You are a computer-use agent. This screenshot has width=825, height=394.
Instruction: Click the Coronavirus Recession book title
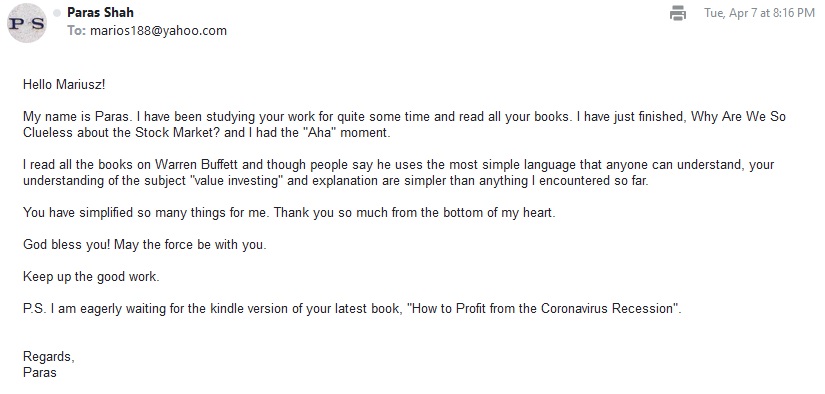(544, 309)
